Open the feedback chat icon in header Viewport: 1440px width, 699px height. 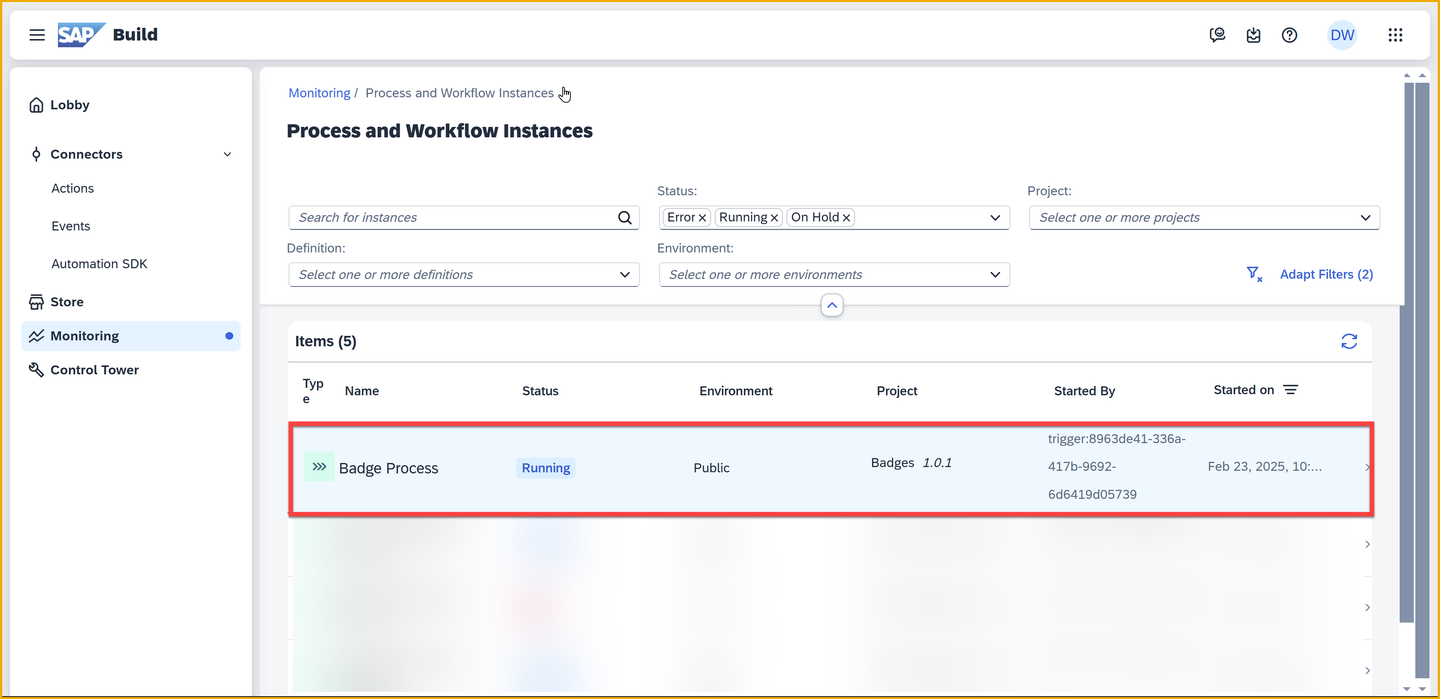[x=1217, y=35]
